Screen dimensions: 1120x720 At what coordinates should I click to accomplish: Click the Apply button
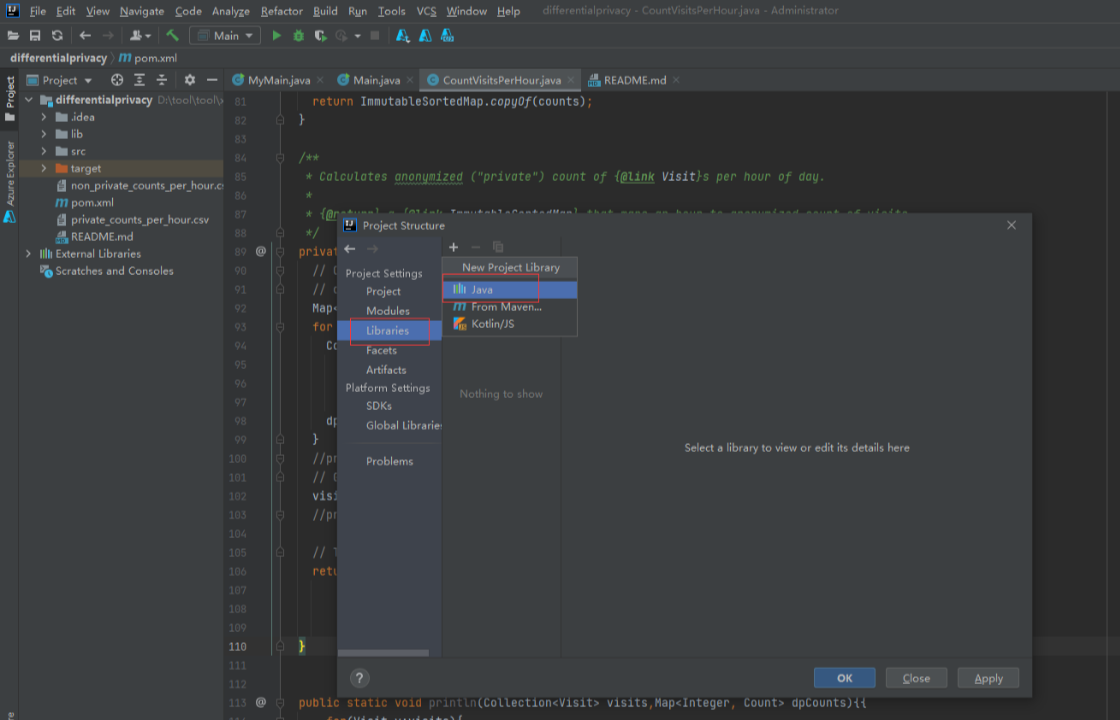coord(989,678)
